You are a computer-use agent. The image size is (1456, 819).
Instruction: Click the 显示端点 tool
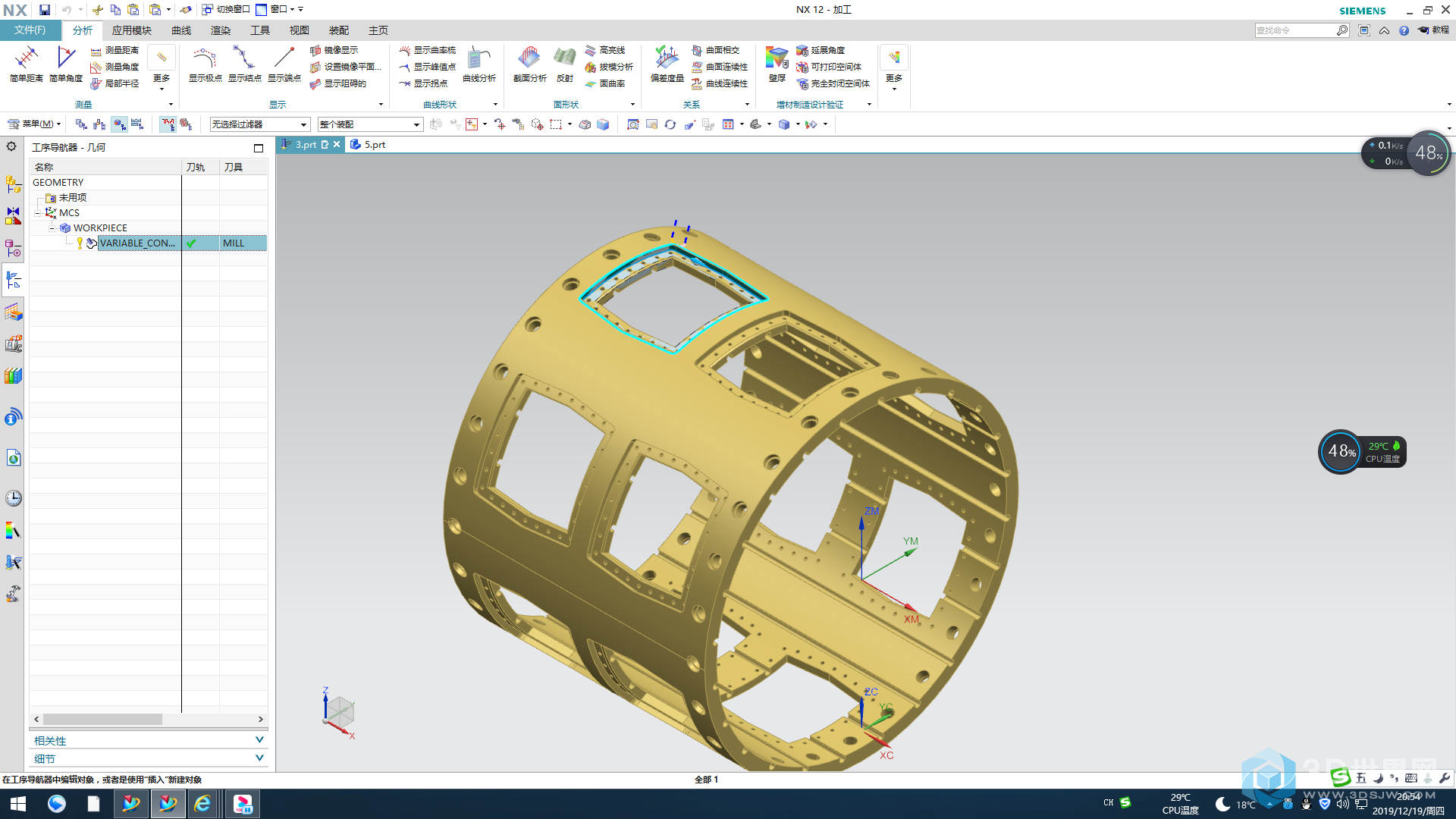(284, 64)
